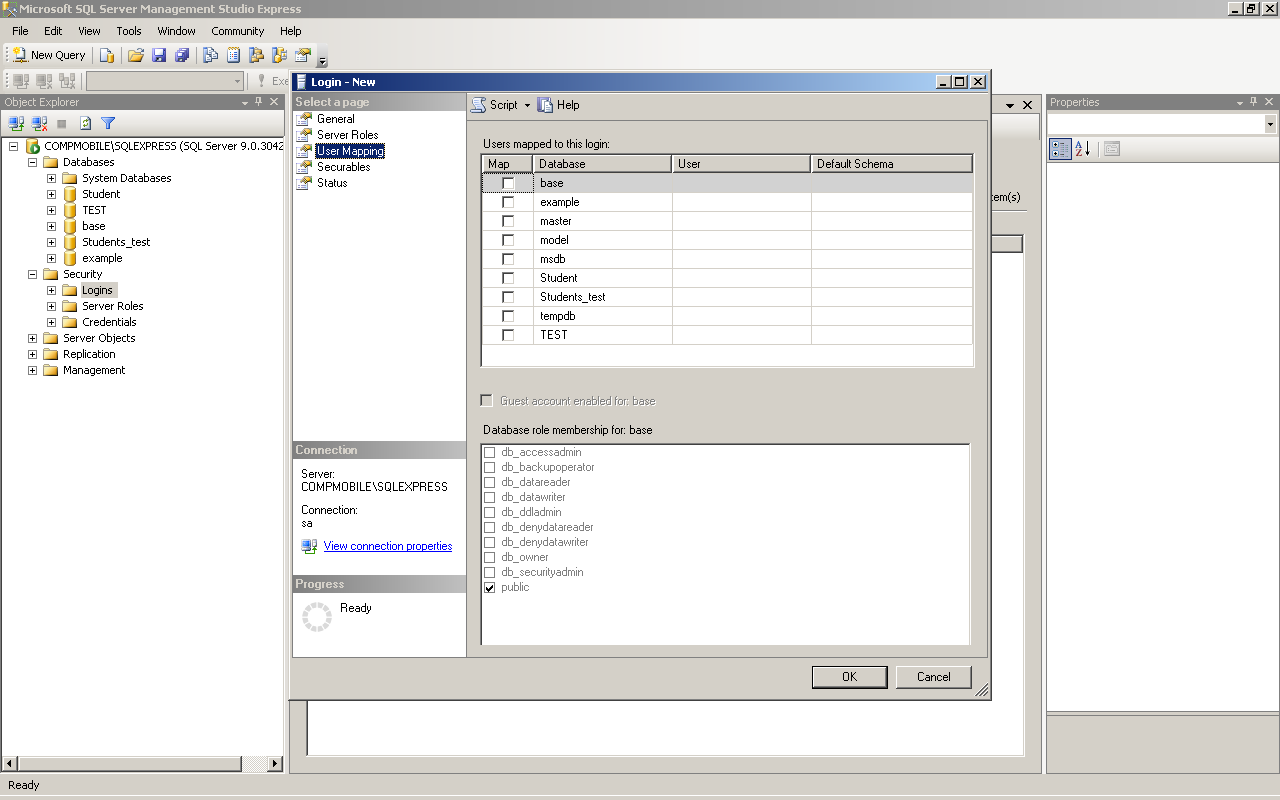Open View connection properties link
The image size is (1280, 800).
pyautogui.click(x=388, y=546)
